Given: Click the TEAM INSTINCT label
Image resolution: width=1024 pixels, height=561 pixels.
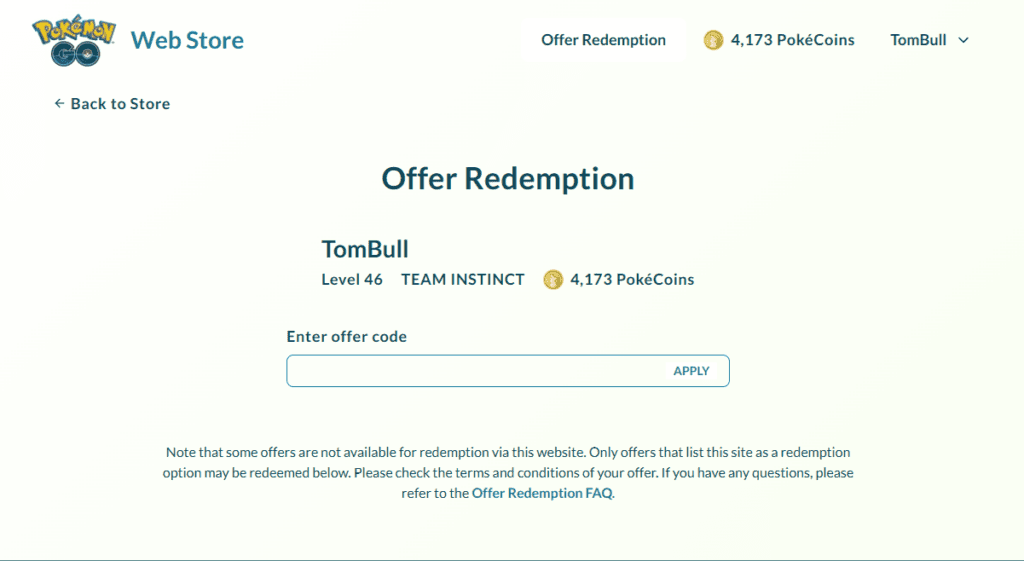Looking at the screenshot, I should click(463, 280).
